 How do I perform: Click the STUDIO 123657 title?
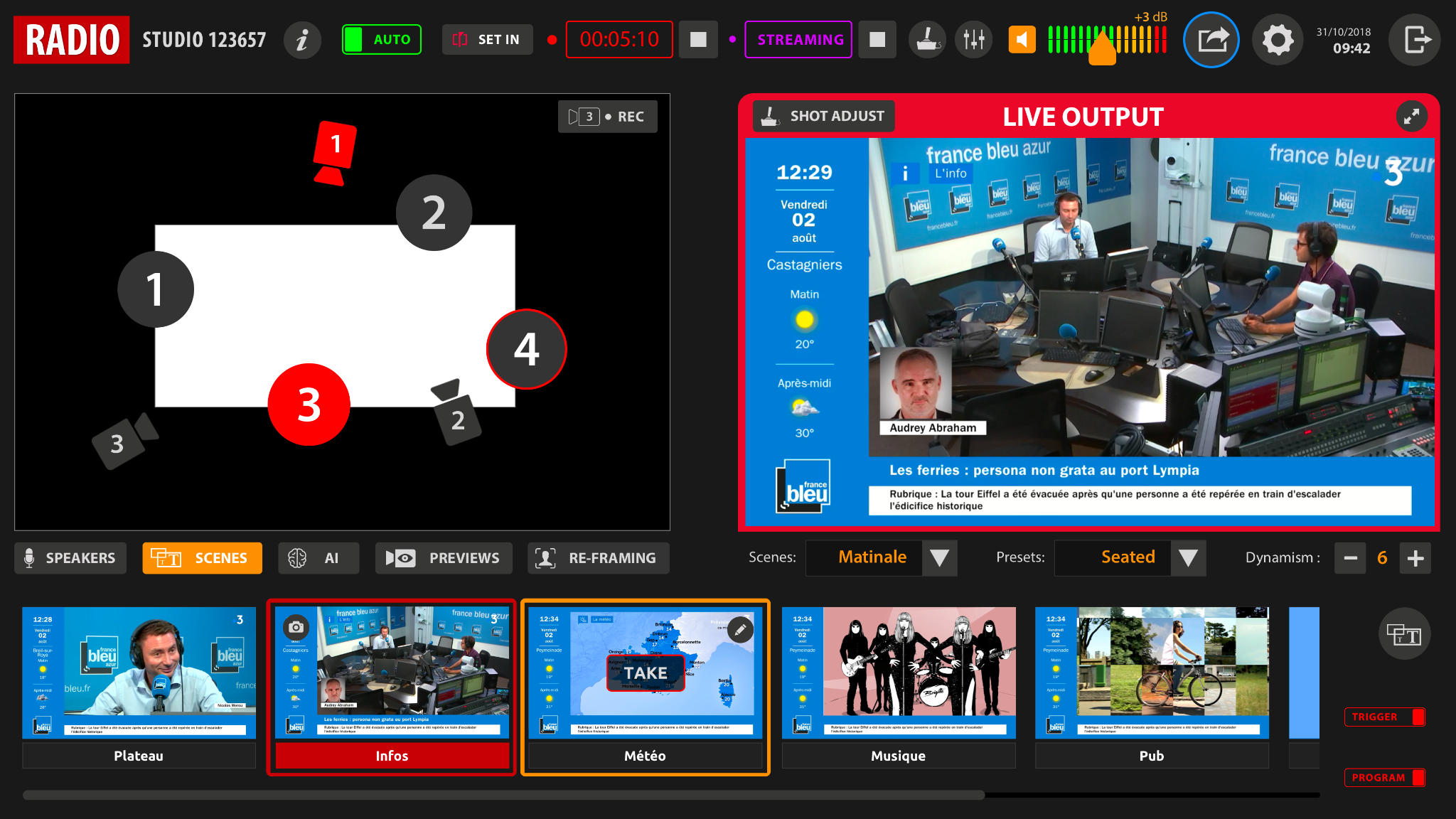pos(204,40)
